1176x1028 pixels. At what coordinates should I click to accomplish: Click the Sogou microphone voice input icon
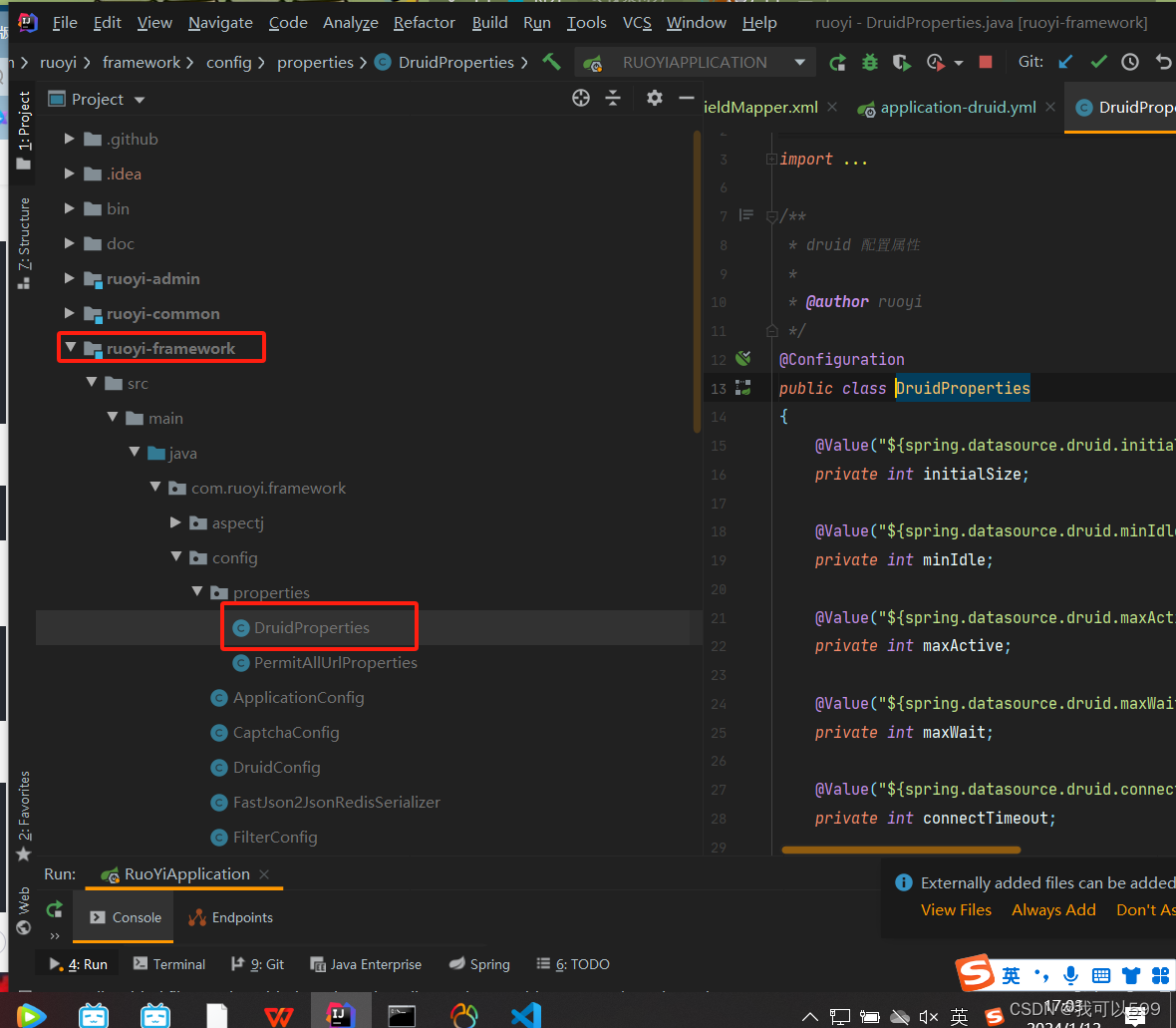(x=1071, y=975)
